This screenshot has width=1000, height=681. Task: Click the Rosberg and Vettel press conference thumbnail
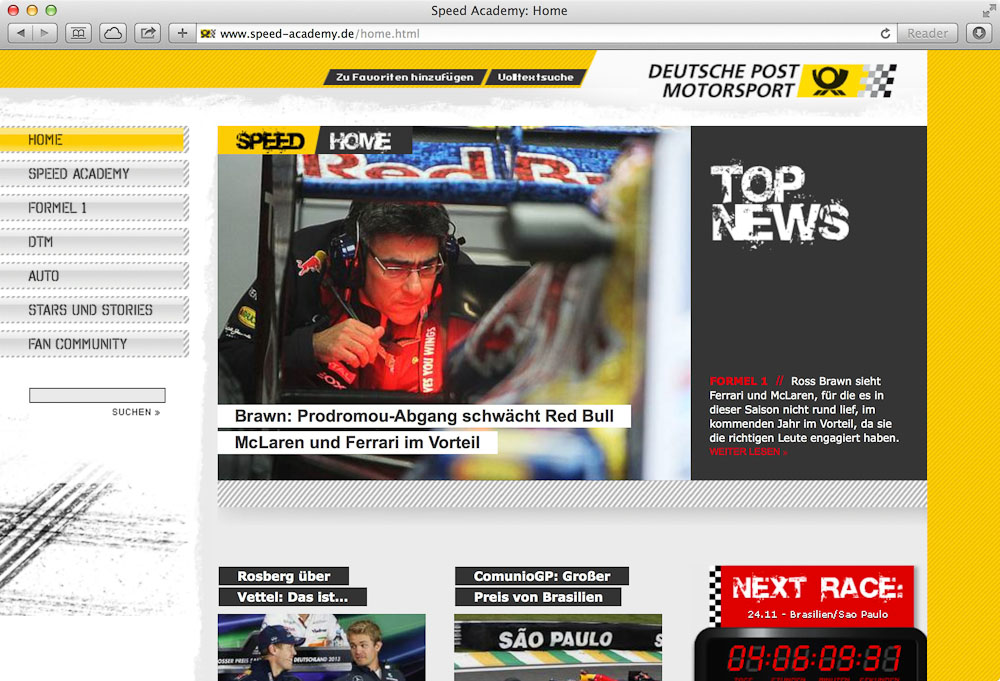[x=321, y=647]
